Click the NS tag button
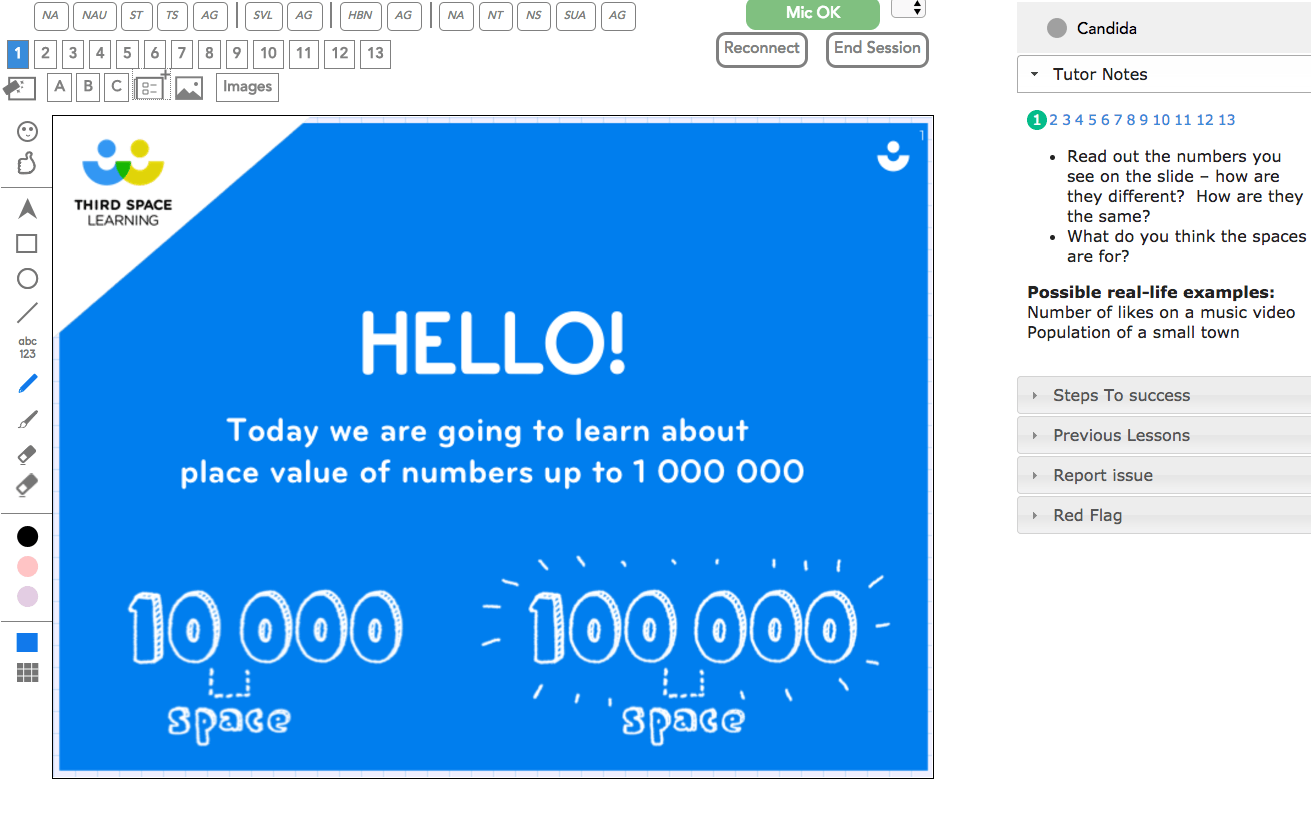 point(534,16)
